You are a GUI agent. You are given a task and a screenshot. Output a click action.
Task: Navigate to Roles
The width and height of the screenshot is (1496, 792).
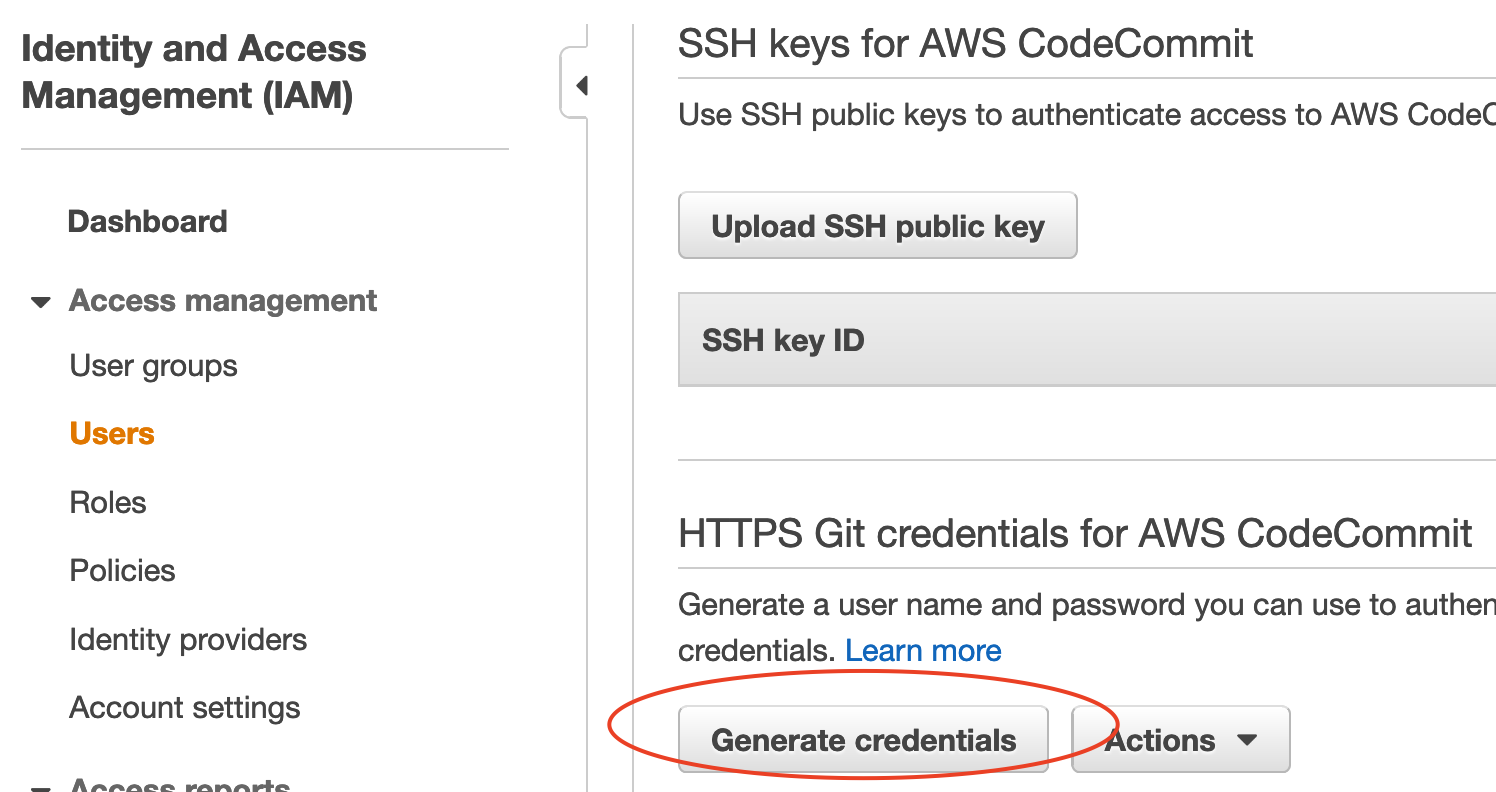point(108,502)
